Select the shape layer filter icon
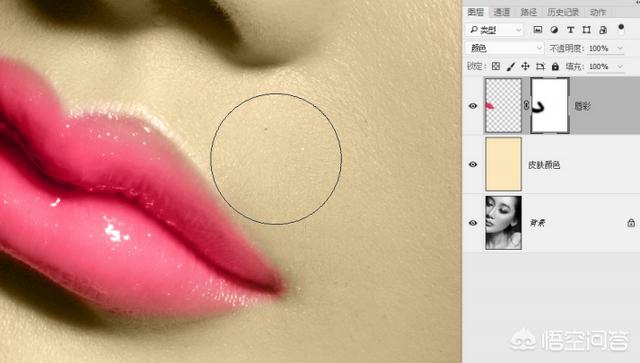 pyautogui.click(x=587, y=30)
